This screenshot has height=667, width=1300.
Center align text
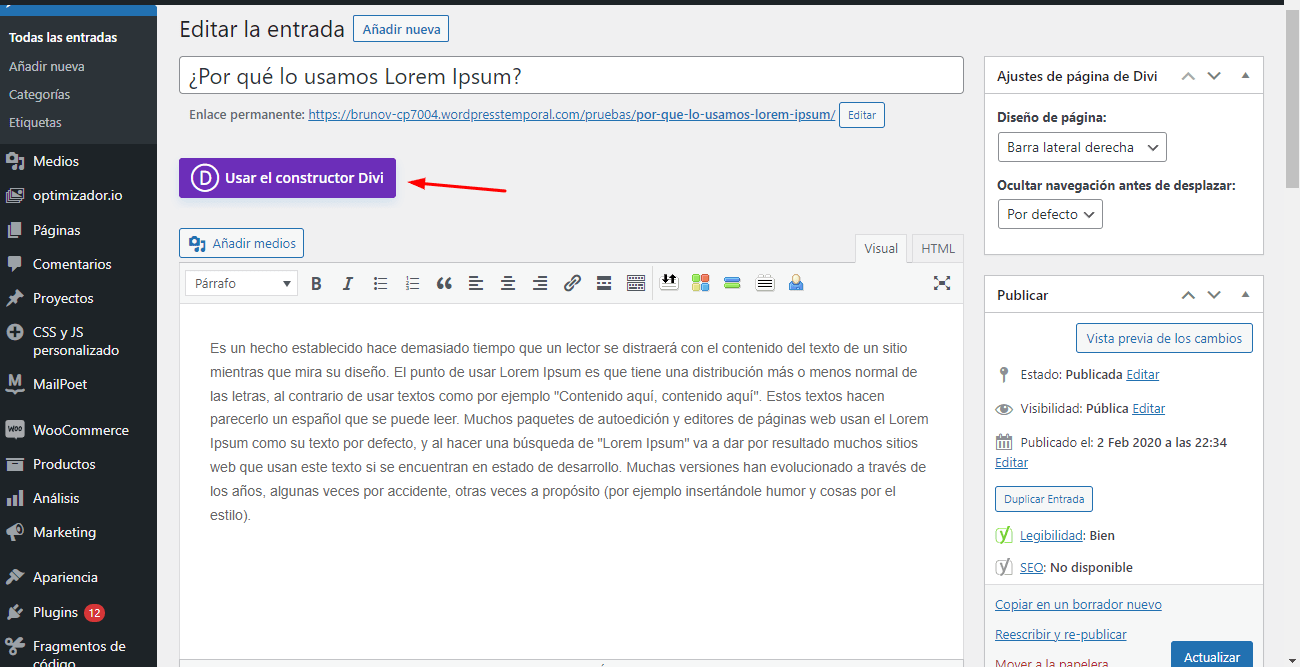508,283
